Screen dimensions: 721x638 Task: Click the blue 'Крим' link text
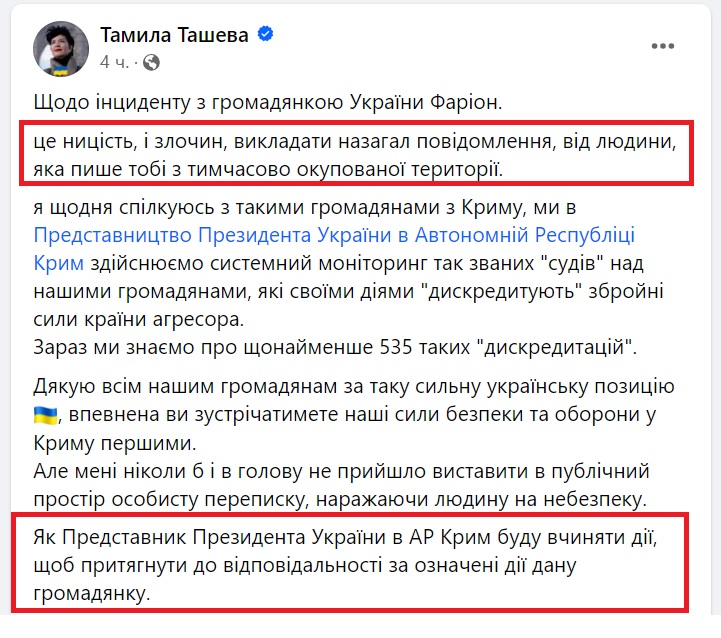point(58,264)
